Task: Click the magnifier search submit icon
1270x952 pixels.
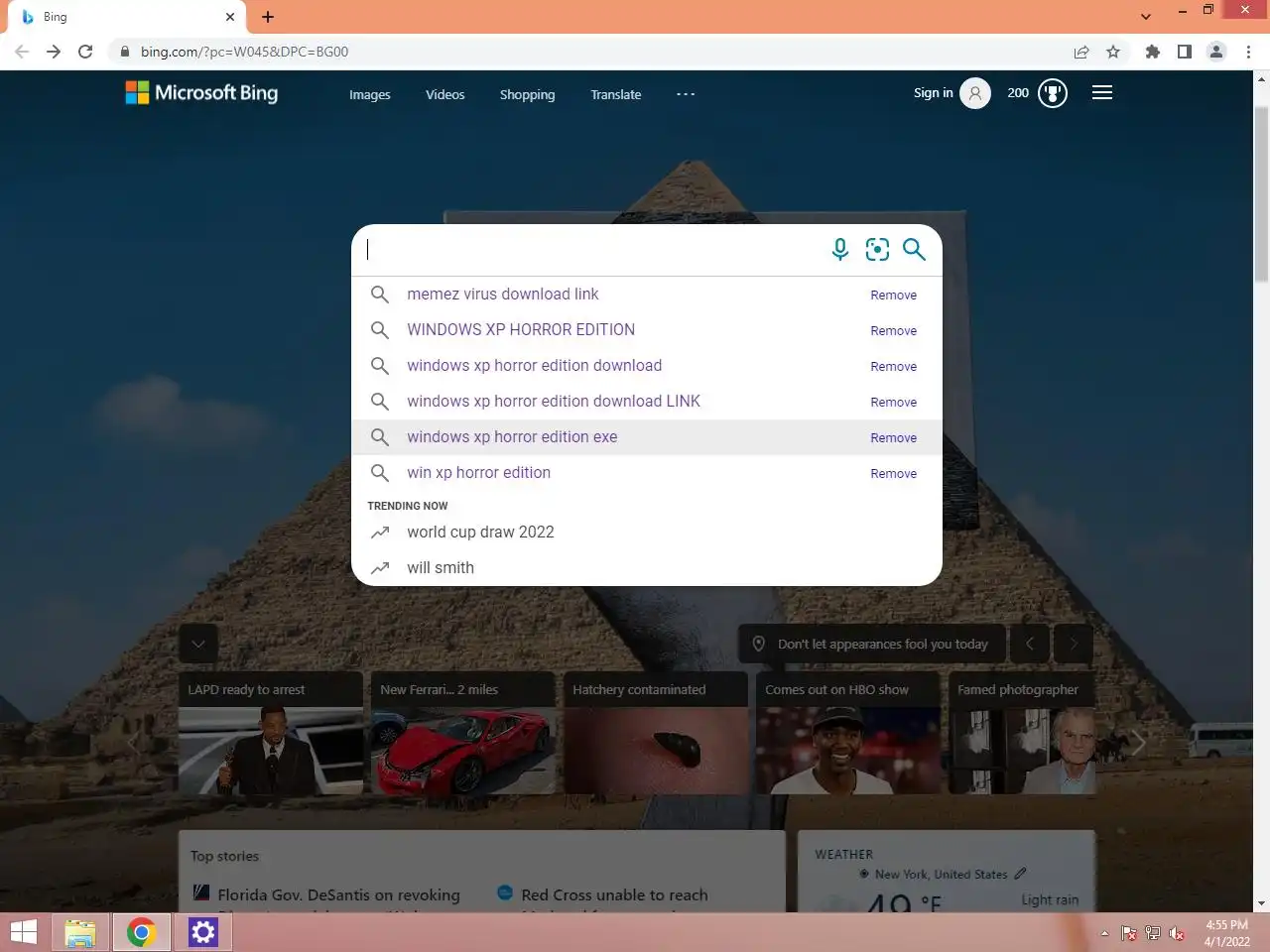Action: click(x=914, y=249)
